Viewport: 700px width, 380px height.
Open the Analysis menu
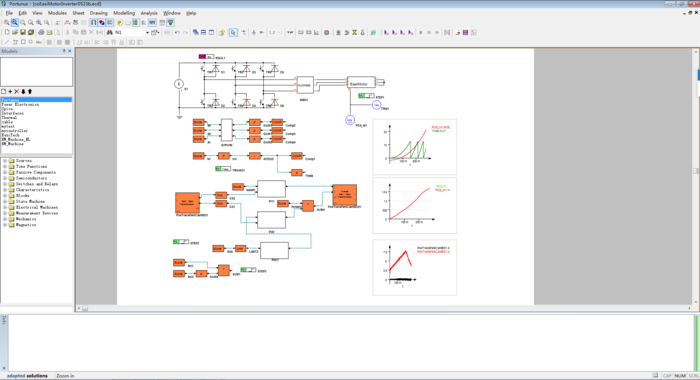tap(149, 13)
